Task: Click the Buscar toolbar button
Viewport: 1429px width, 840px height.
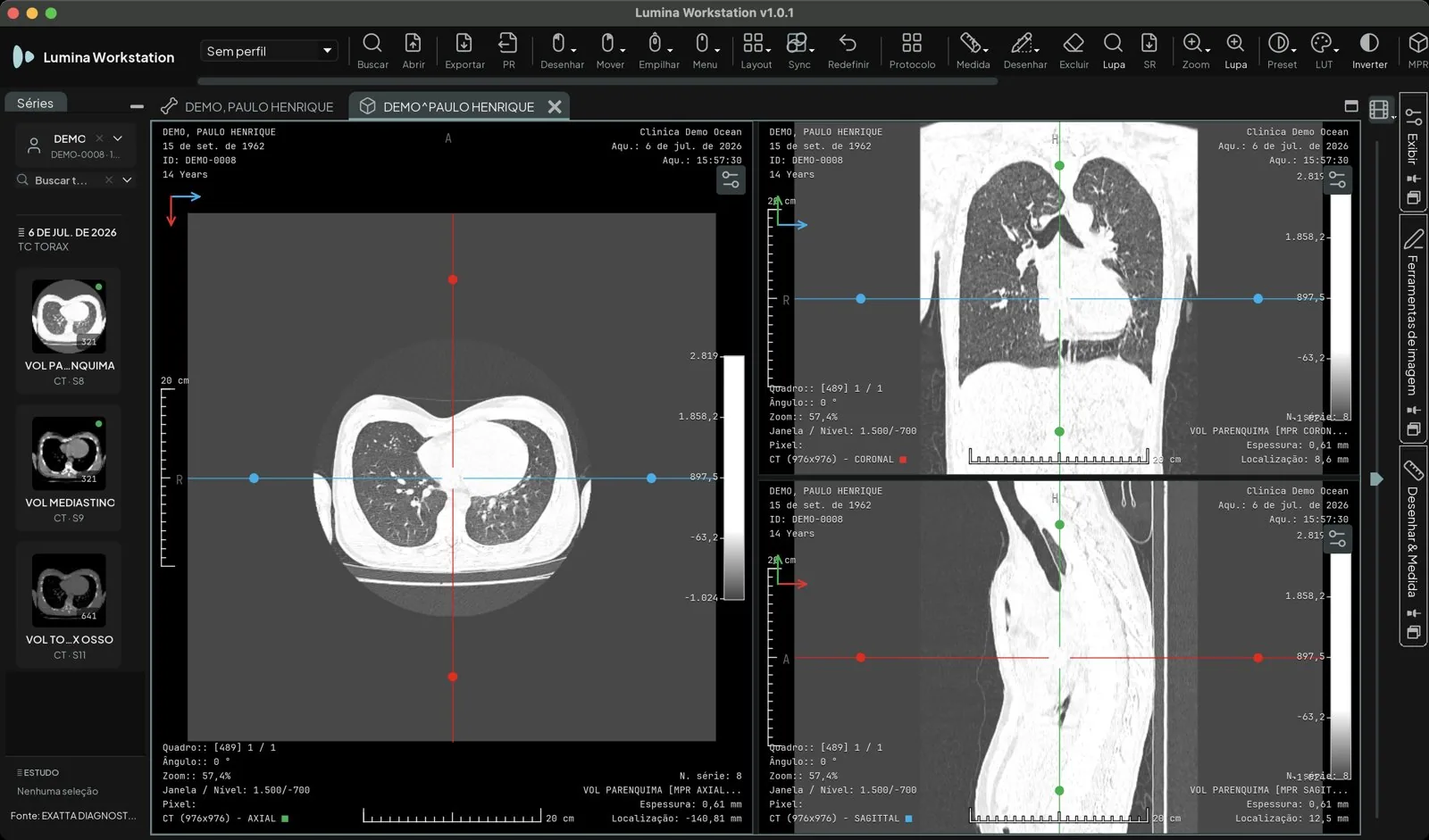Action: point(372,51)
